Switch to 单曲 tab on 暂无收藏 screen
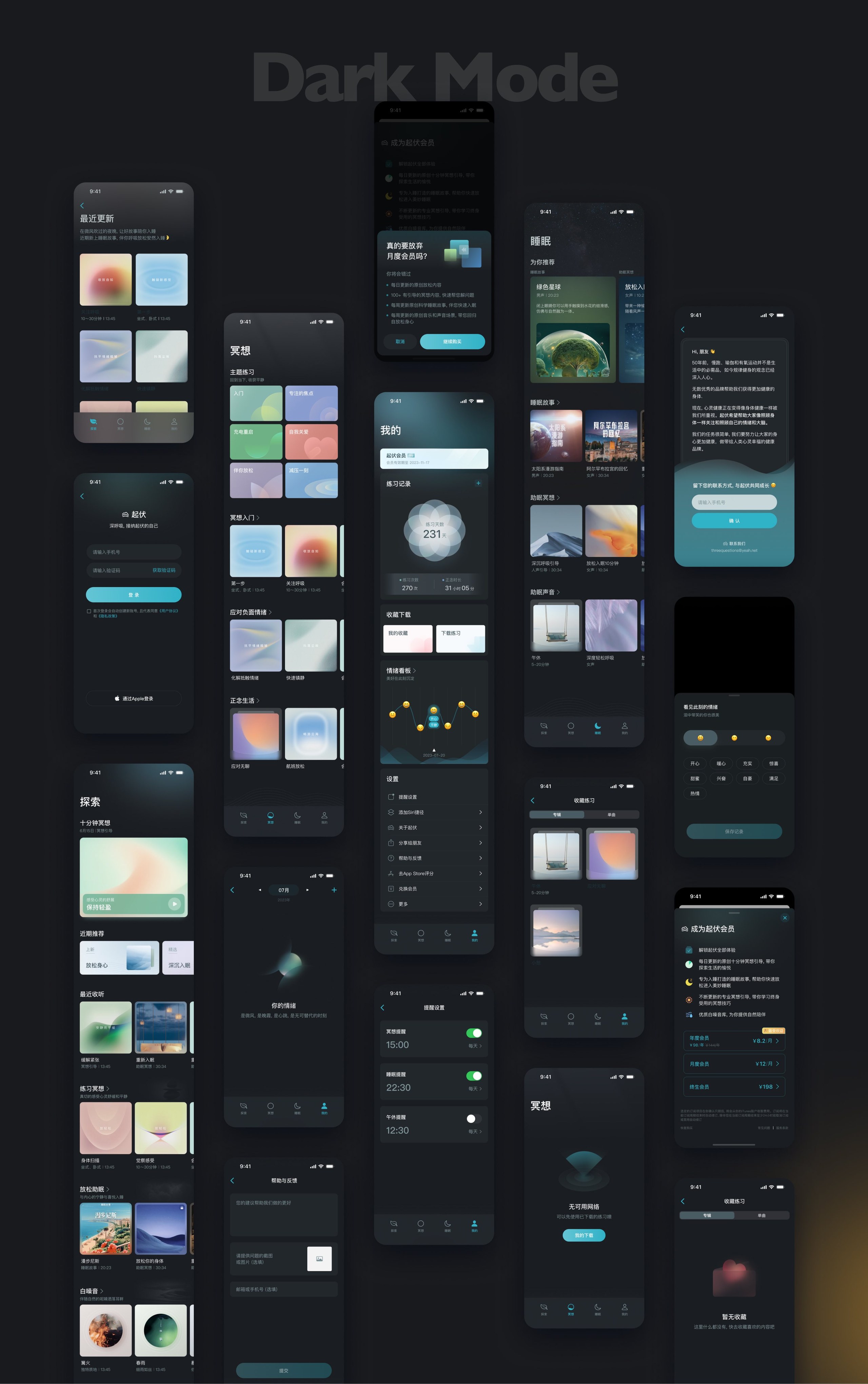The height and width of the screenshot is (1384, 868). click(761, 1215)
